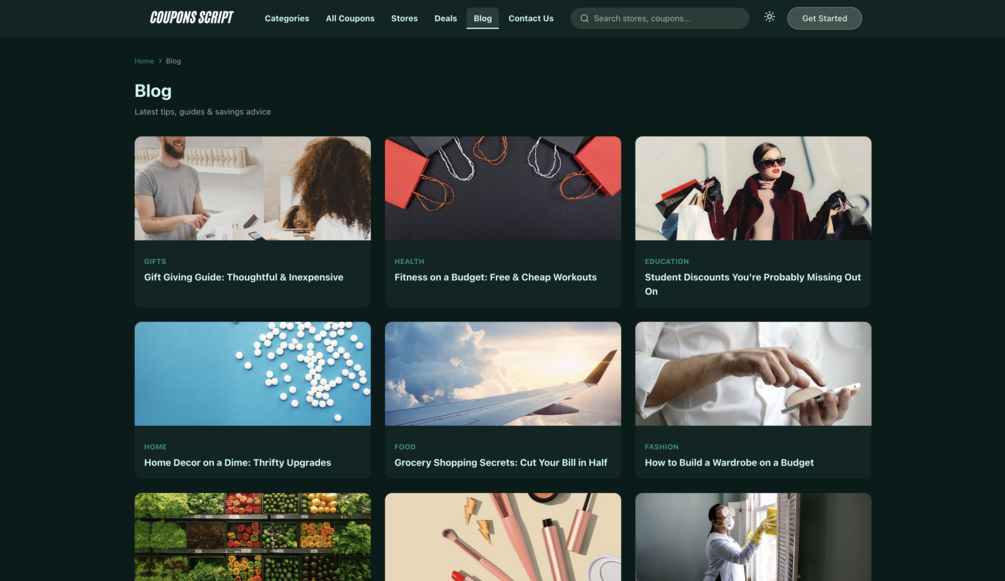This screenshot has height=581, width=1005.
Task: Open the makeup brushes article image
Action: (503, 537)
